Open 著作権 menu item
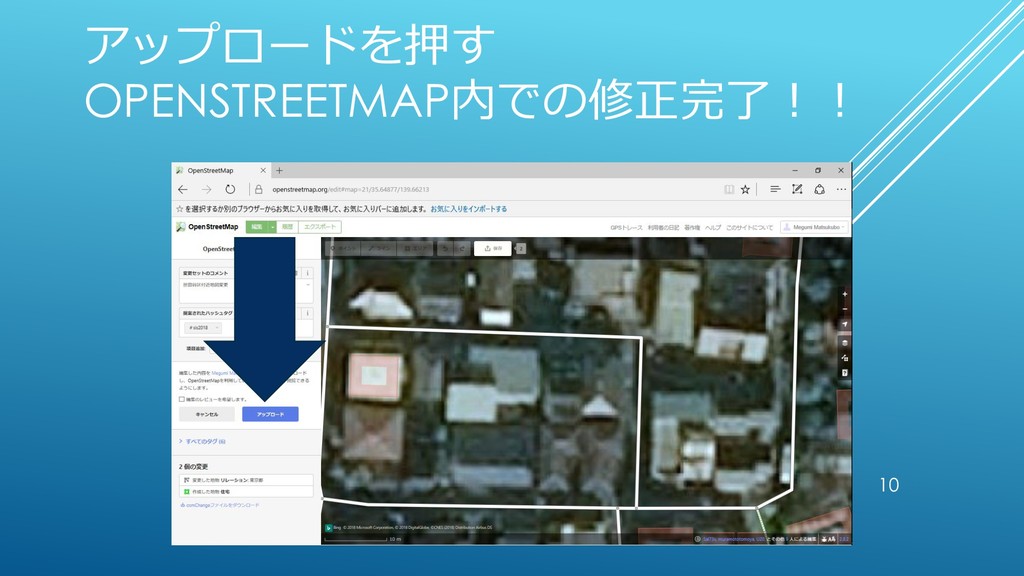Viewport: 1024px width, 576px height. [692, 227]
